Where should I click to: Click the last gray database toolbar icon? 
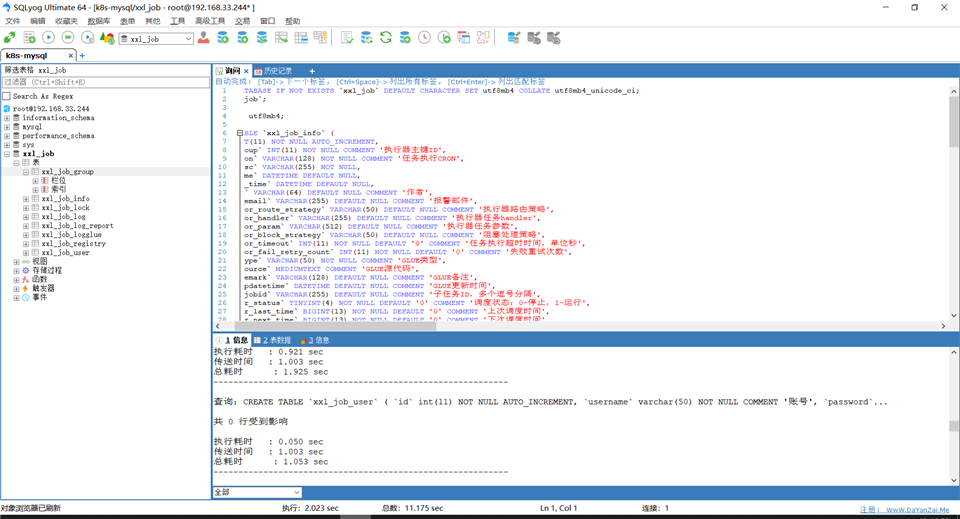[x=553, y=38]
